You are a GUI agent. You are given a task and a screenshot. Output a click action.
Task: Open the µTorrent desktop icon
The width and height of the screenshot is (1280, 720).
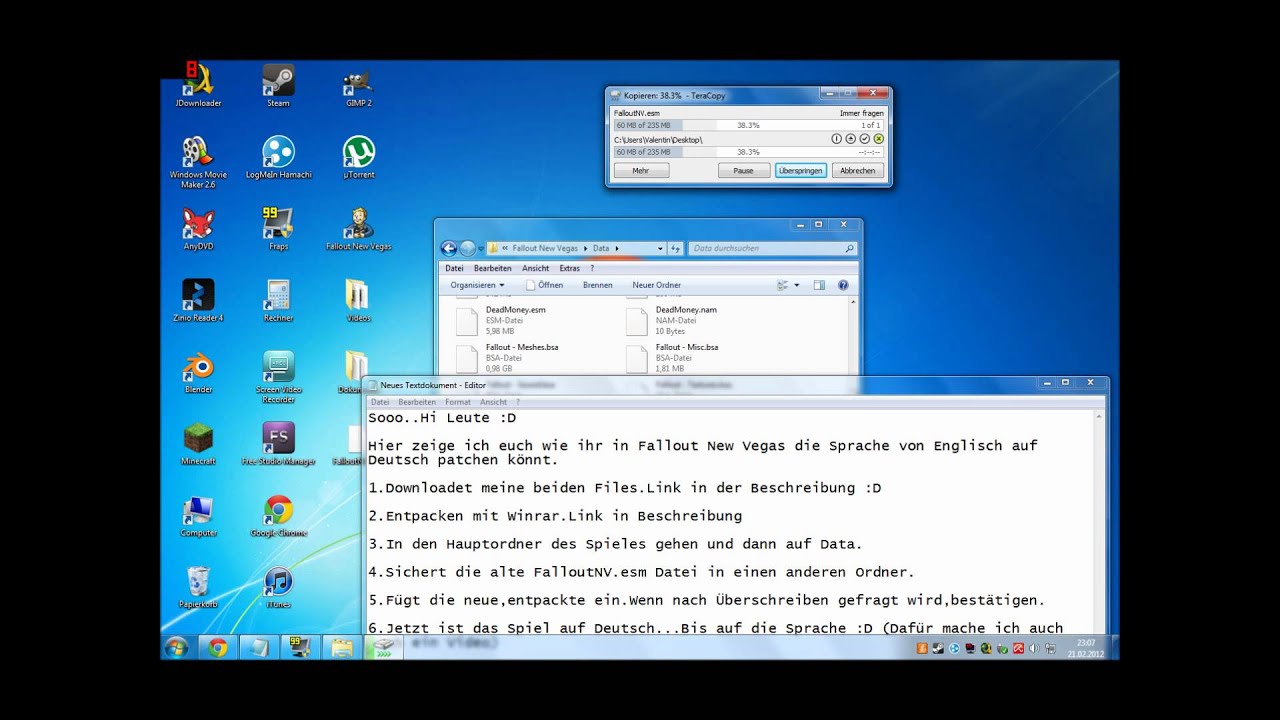click(358, 158)
